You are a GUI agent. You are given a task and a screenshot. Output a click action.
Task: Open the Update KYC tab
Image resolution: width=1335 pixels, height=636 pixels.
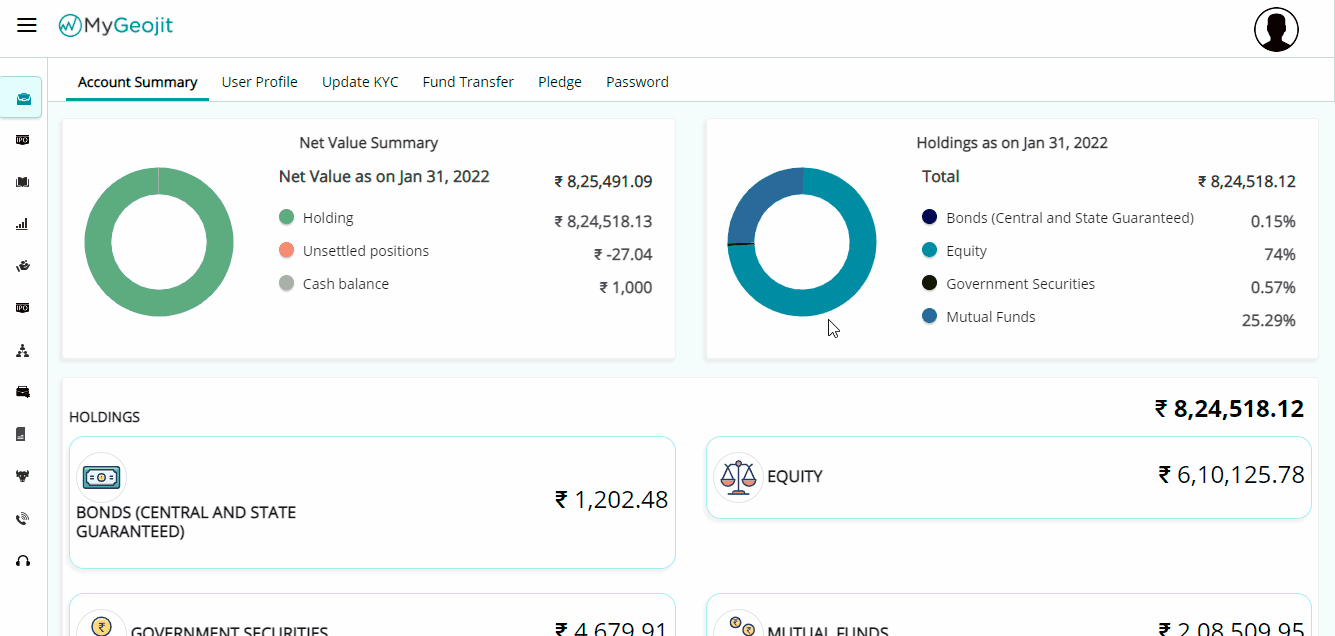pos(360,82)
